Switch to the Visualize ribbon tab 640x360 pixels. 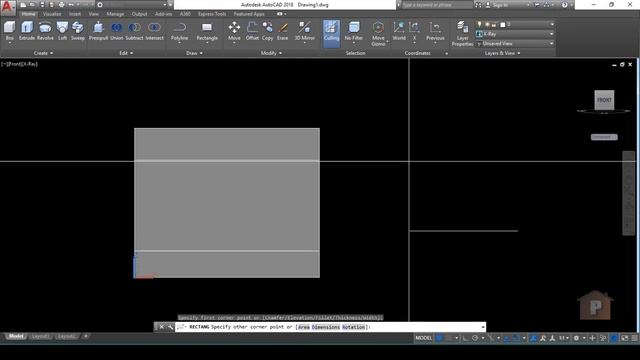(x=52, y=14)
